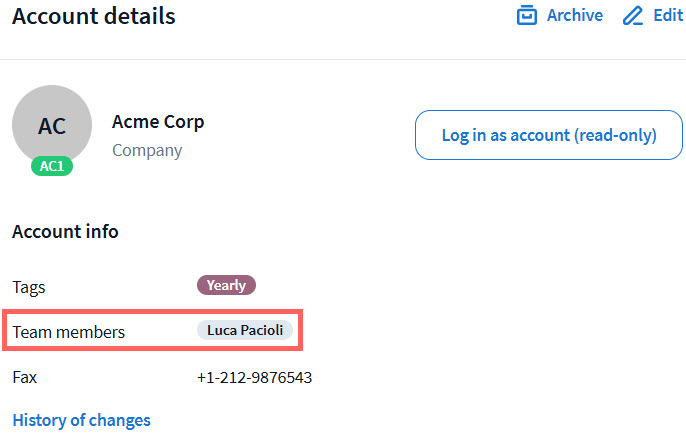Click the Account details page title
The height and width of the screenshot is (435, 686).
click(94, 17)
